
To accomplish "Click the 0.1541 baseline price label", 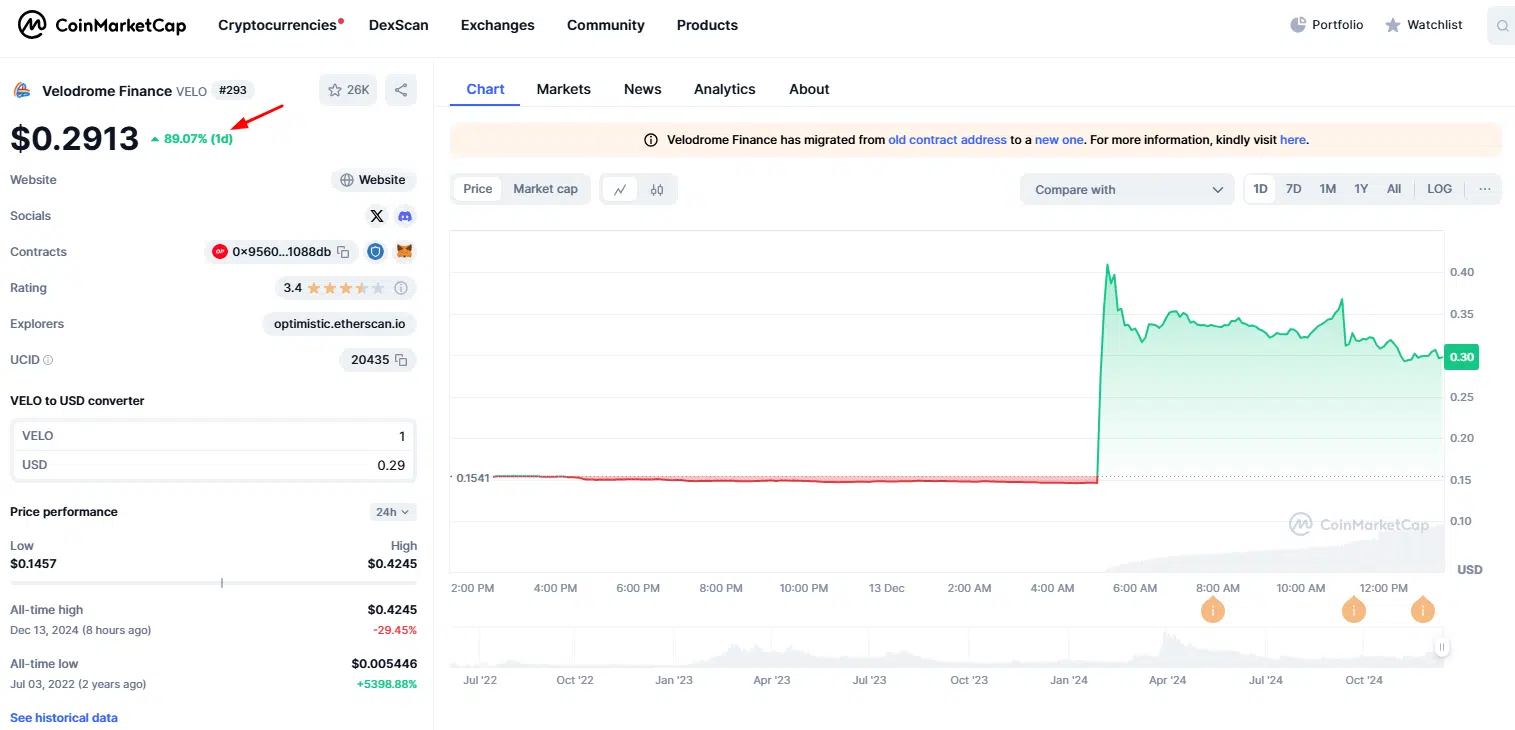I will pos(472,478).
